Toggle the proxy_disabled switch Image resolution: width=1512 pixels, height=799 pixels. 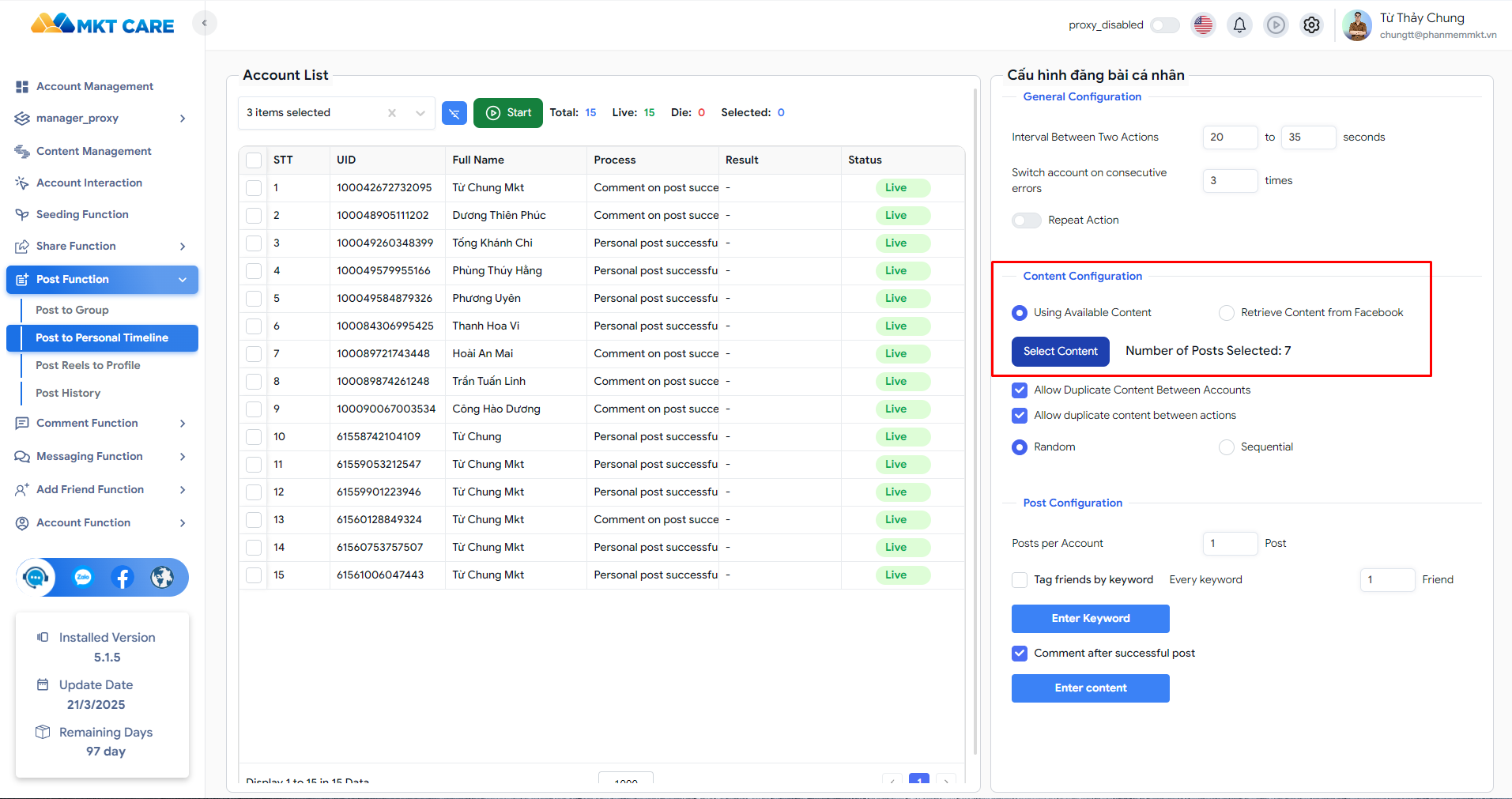[1165, 25]
